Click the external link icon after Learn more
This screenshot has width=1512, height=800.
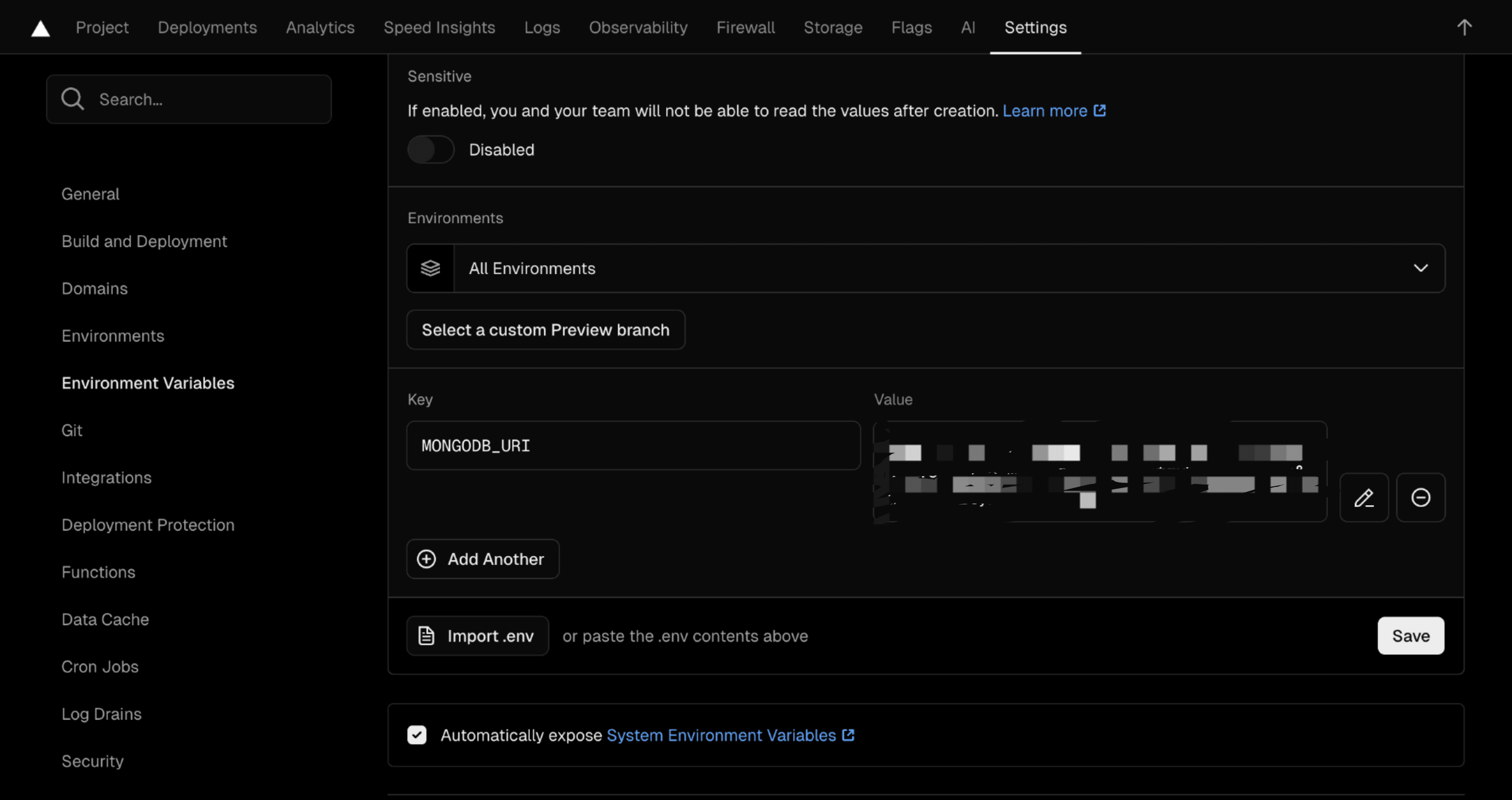[1100, 110]
